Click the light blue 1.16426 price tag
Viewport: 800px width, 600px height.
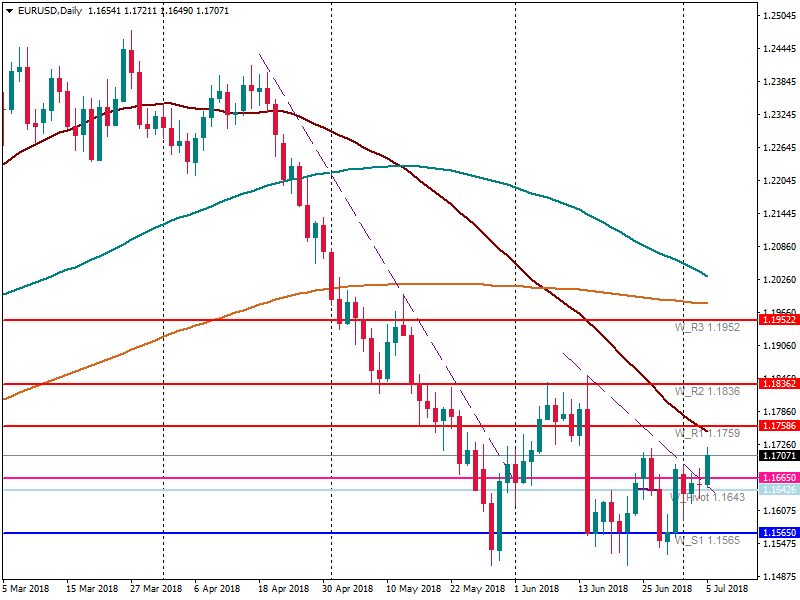tap(779, 490)
